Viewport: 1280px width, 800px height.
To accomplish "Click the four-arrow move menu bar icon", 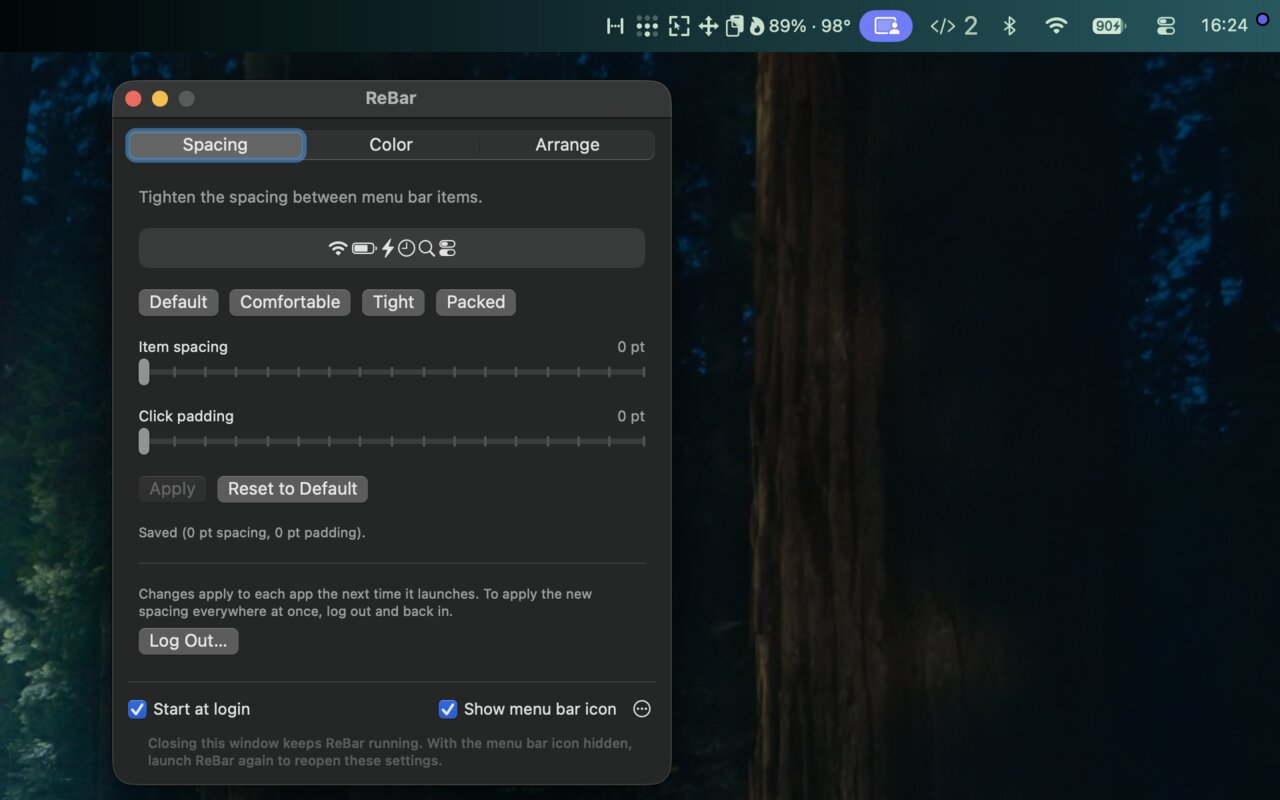I will 708,26.
